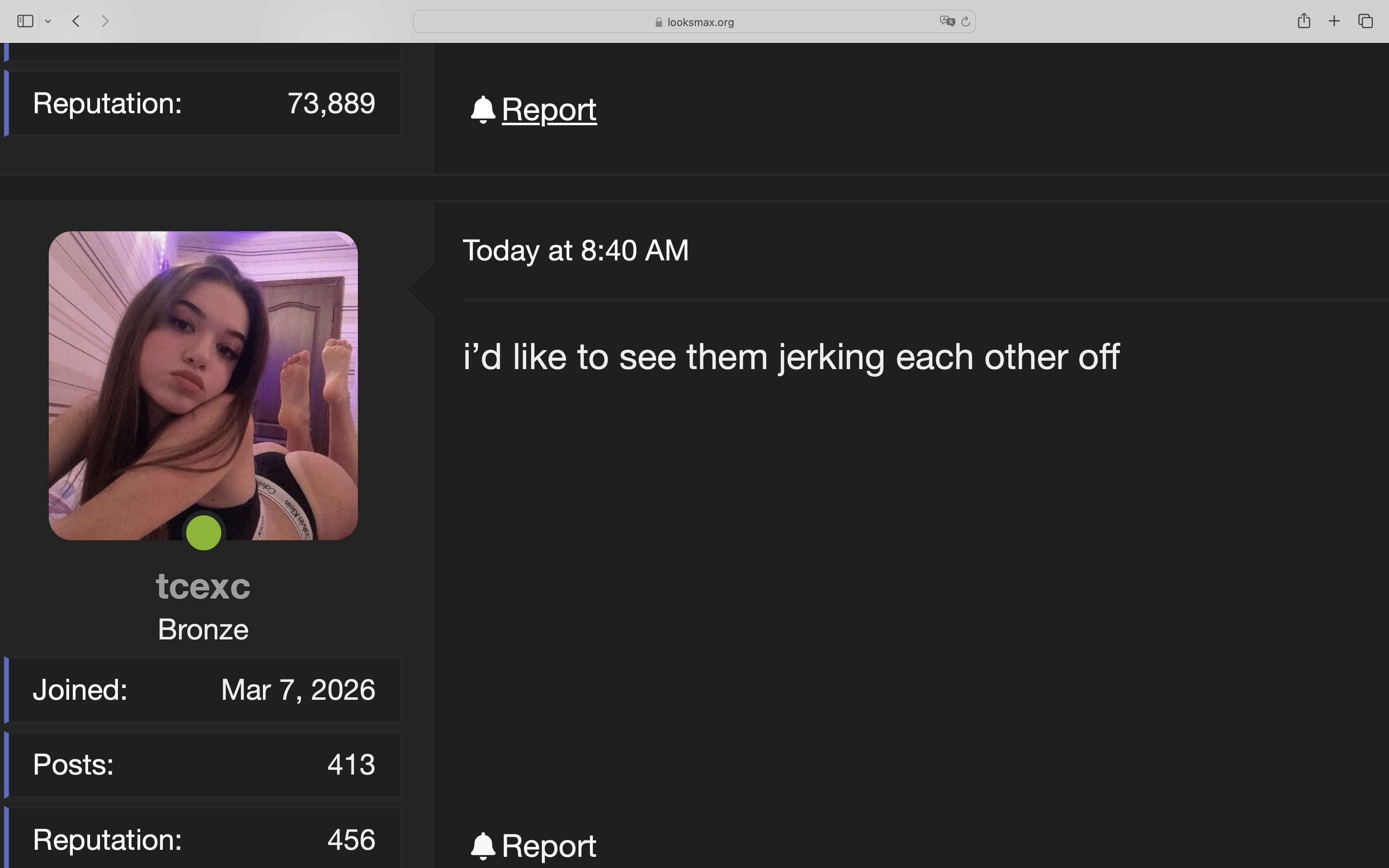Click the looksmax.org address bar
This screenshot has height=868, width=1389.
click(694, 22)
